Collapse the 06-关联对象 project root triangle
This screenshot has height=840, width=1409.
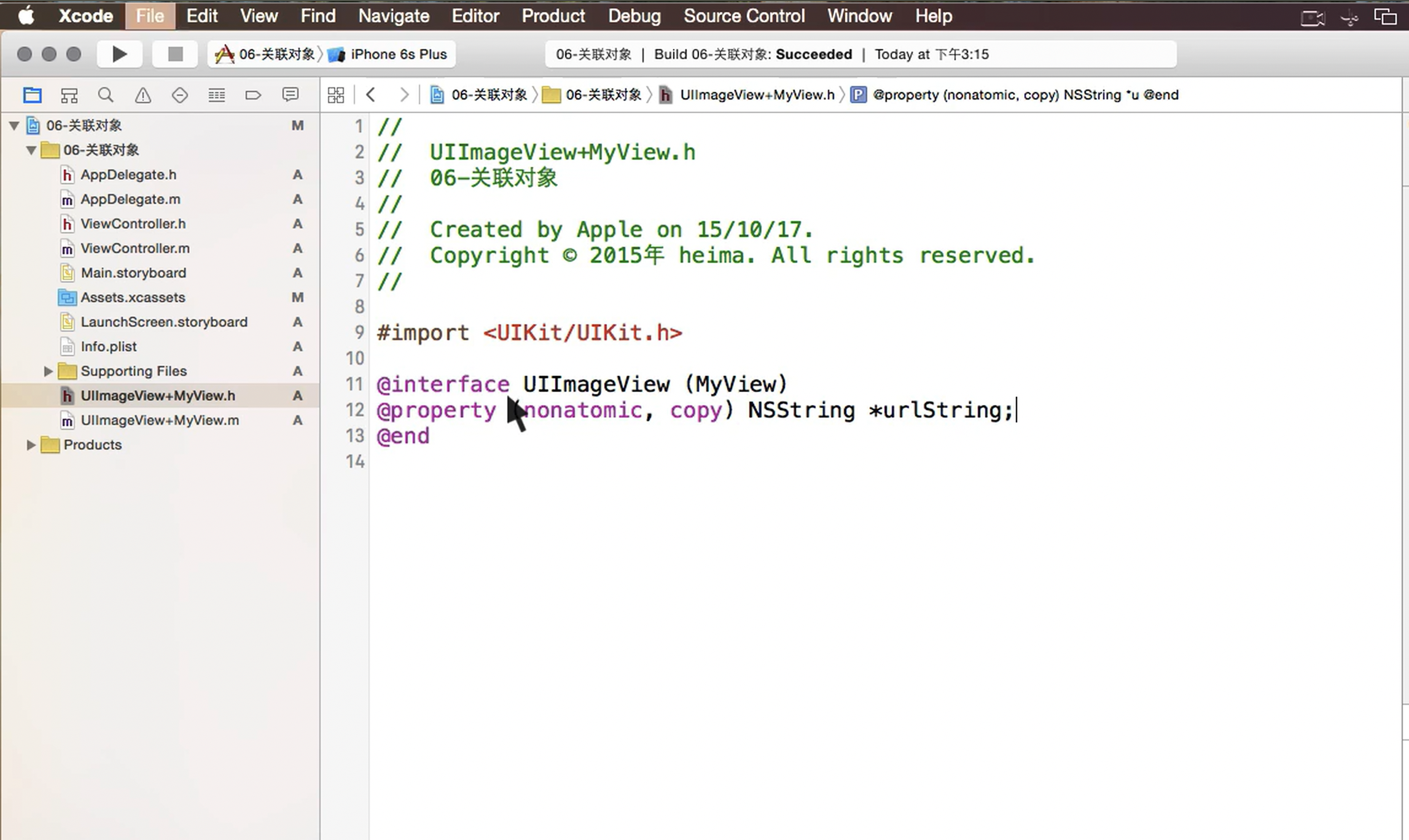tap(14, 126)
